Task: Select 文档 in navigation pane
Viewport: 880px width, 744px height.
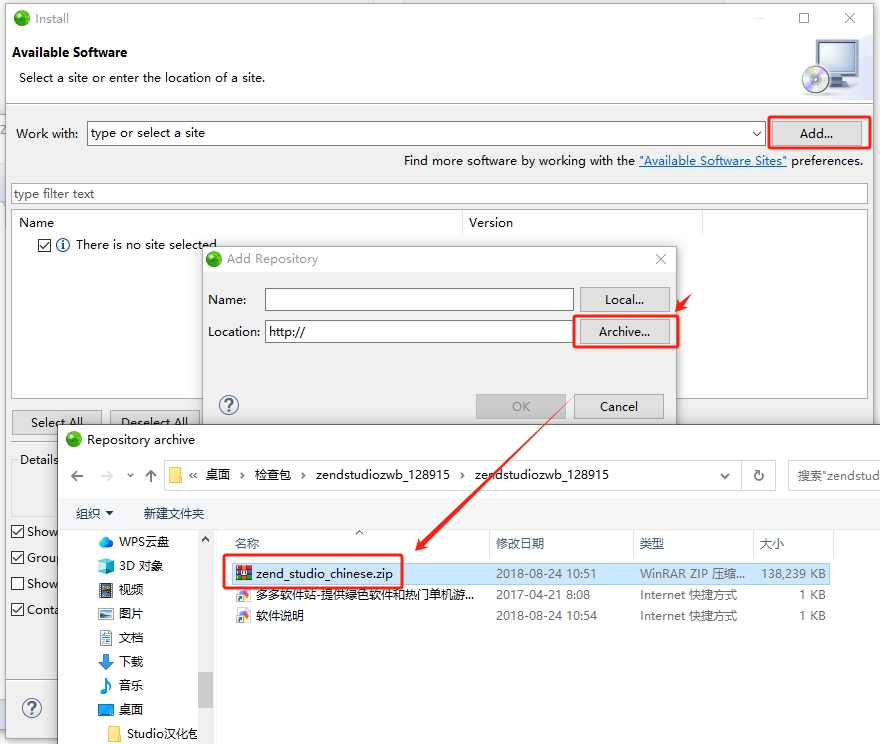Action: [121, 638]
